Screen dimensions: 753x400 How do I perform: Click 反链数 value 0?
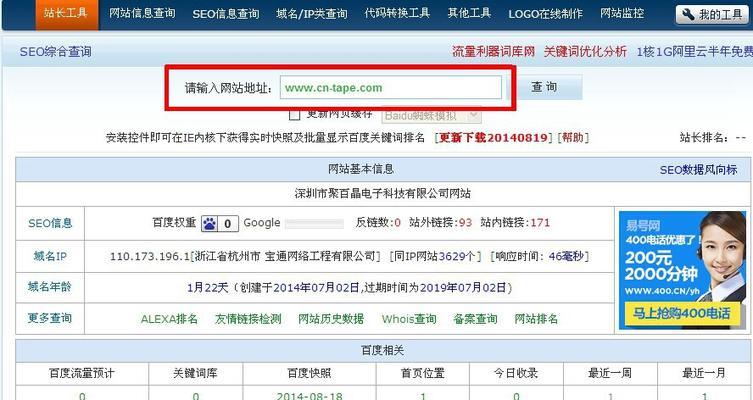coord(397,223)
